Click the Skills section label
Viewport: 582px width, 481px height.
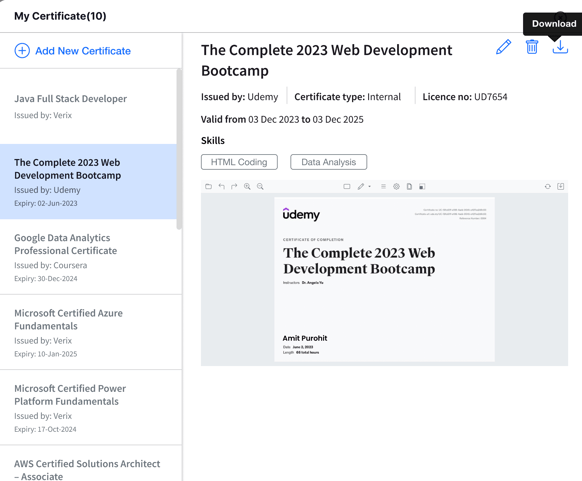[x=213, y=141]
